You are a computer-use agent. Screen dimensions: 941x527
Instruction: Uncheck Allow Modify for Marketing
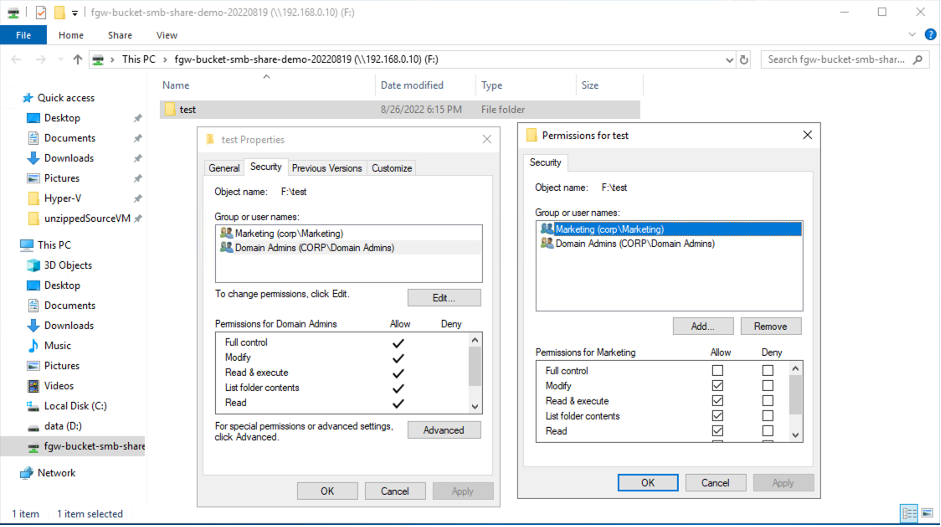[x=717, y=385]
